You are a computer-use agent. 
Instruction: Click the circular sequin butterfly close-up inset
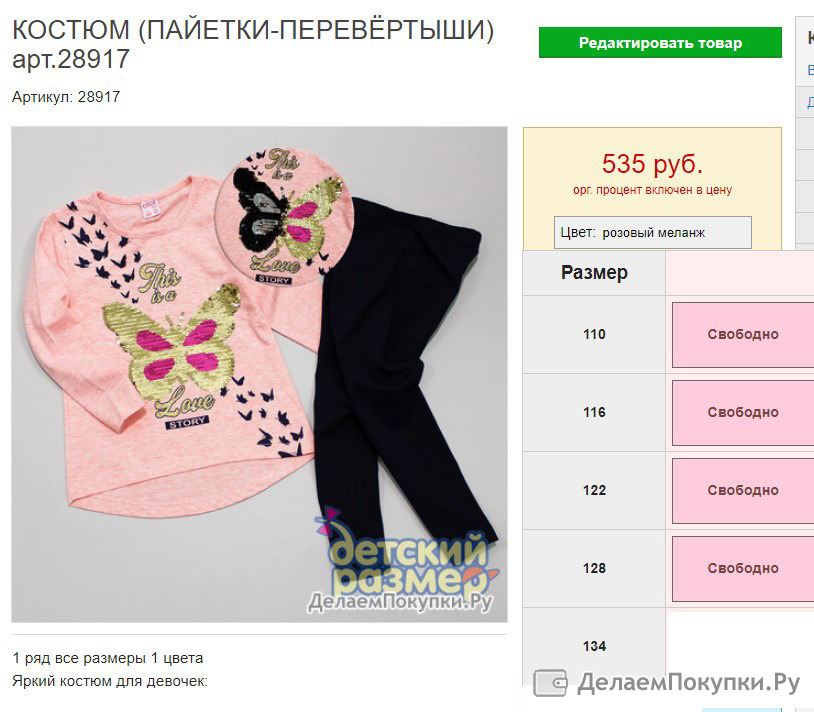[x=284, y=216]
